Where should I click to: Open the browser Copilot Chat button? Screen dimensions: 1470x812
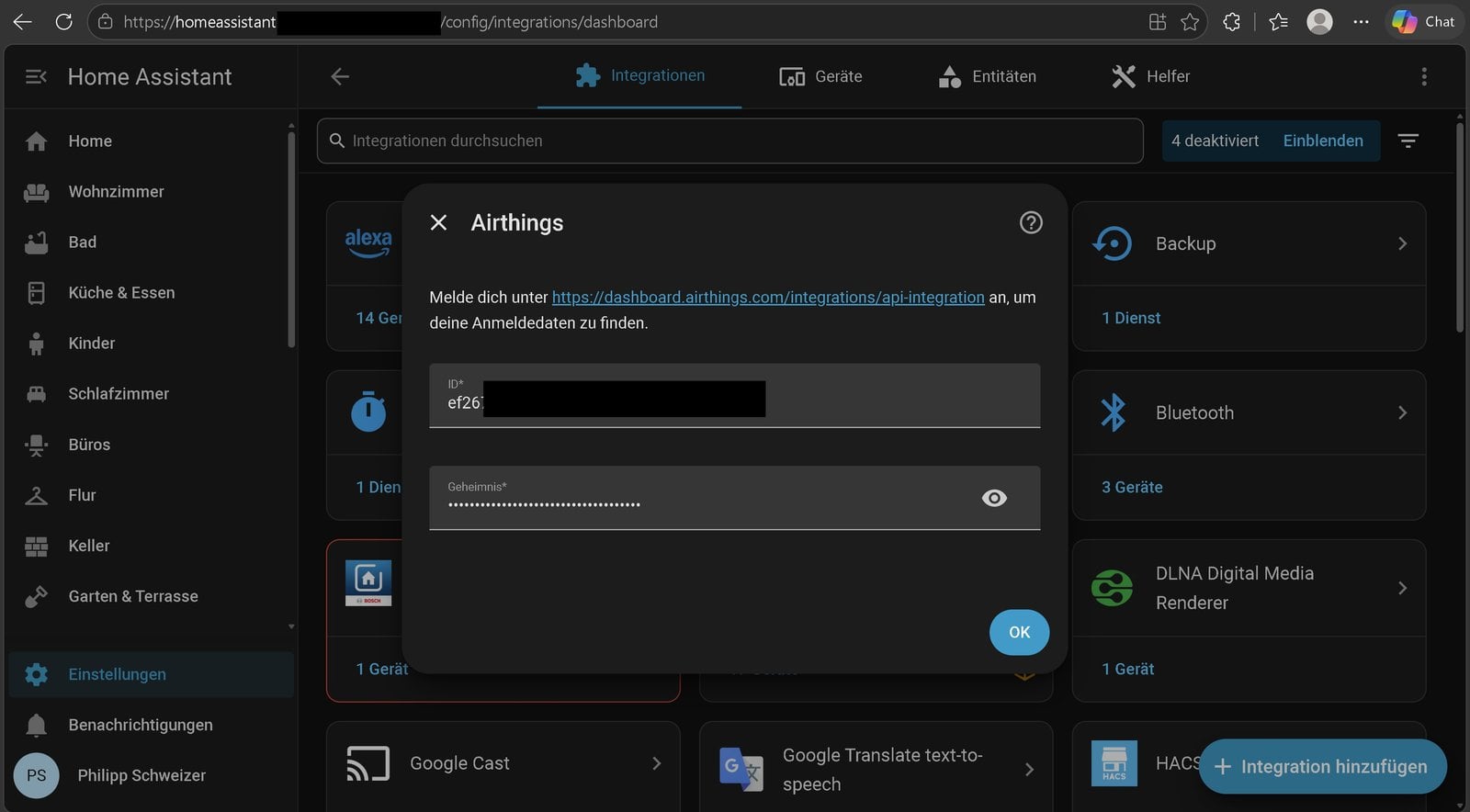click(1423, 22)
